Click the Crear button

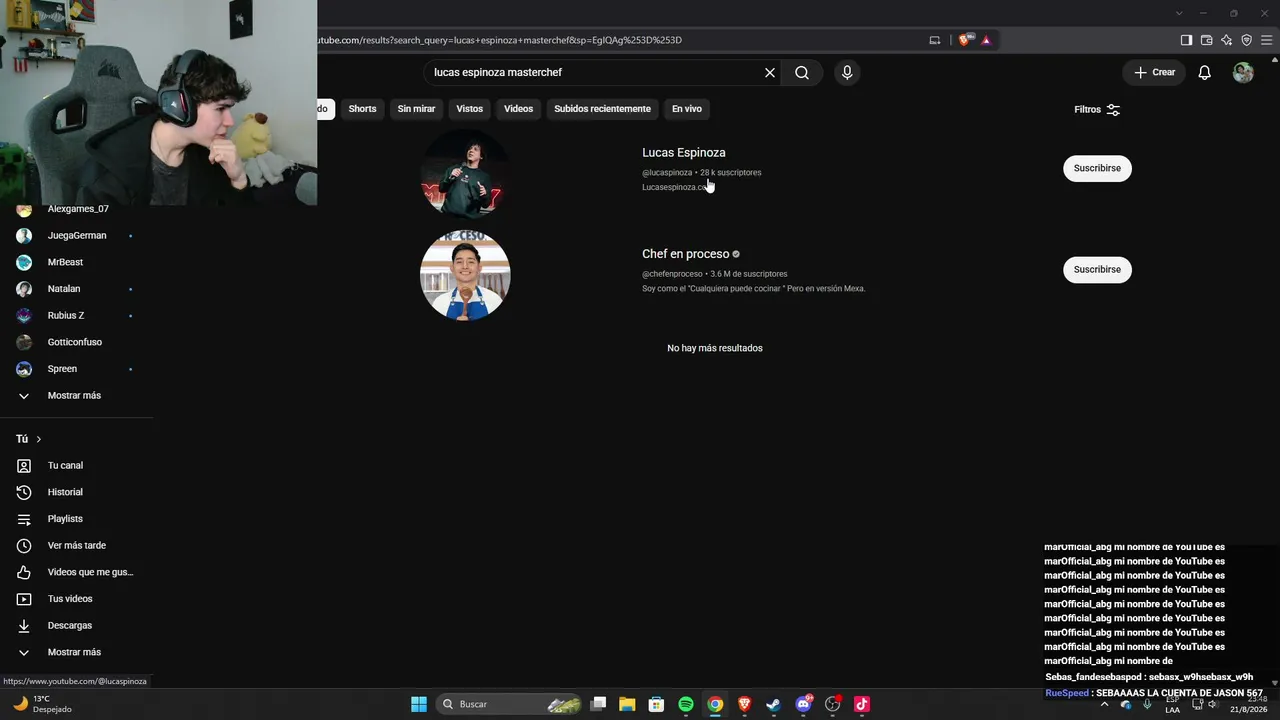pos(1154,72)
